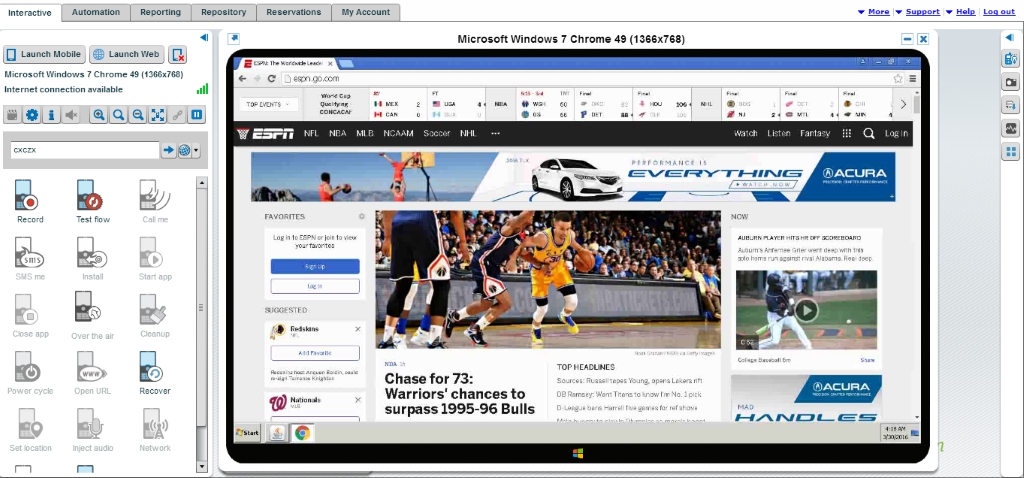The height and width of the screenshot is (478, 1024).
Task: Click the command text field containing cxczx
Action: [x=85, y=150]
